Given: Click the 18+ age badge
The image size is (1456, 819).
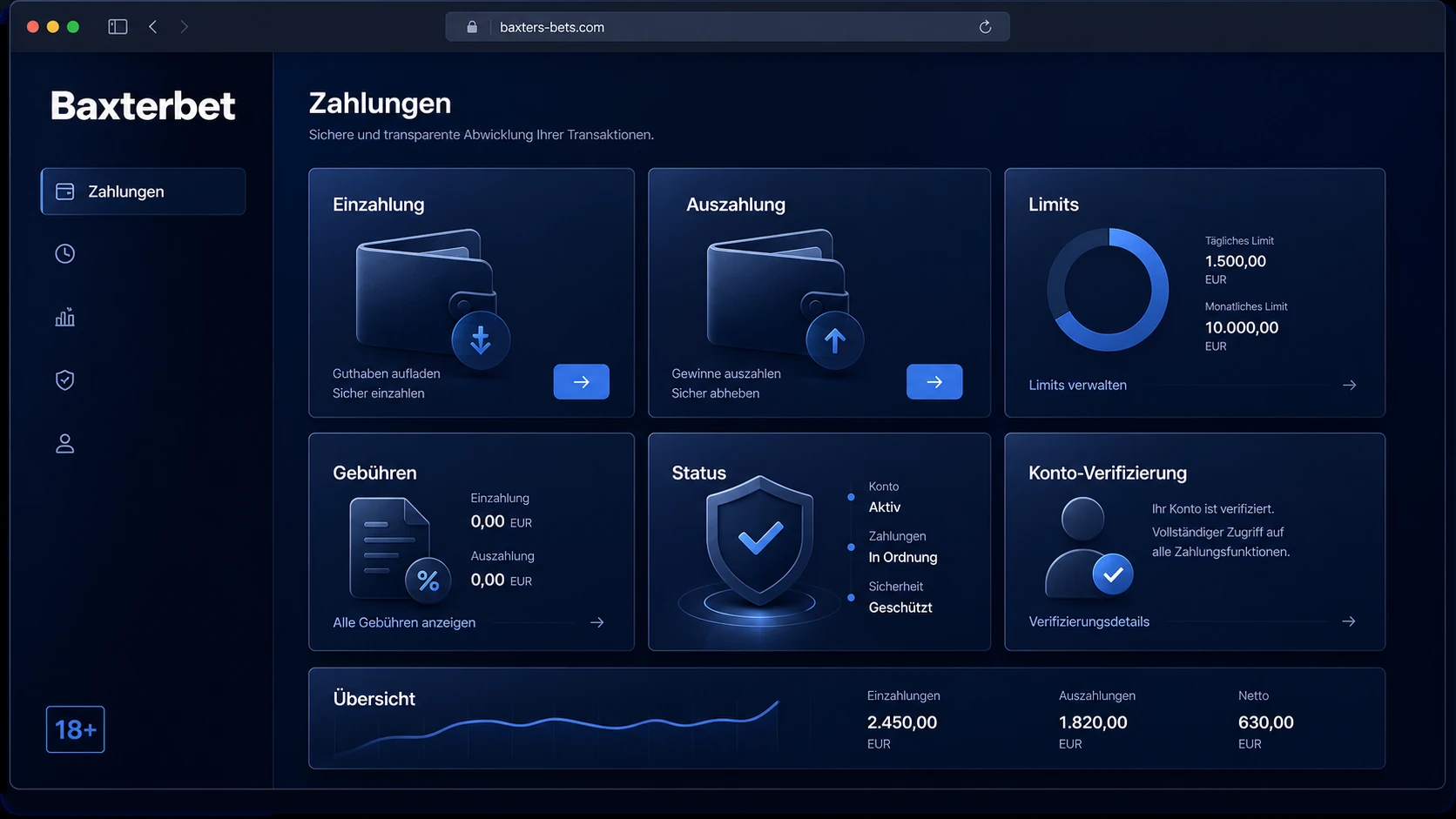Looking at the screenshot, I should click(76, 729).
